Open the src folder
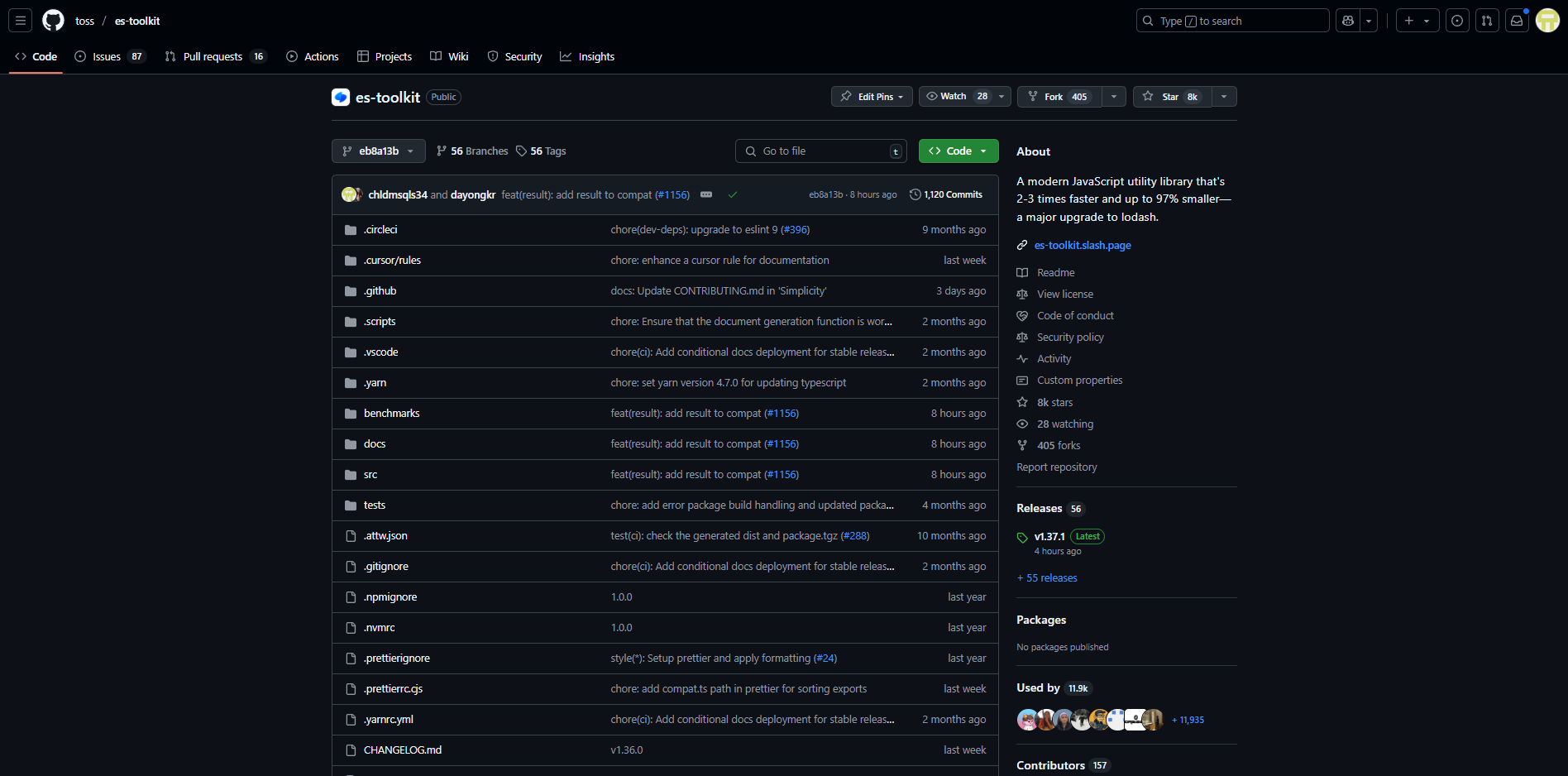The height and width of the screenshot is (776, 1568). 370,475
